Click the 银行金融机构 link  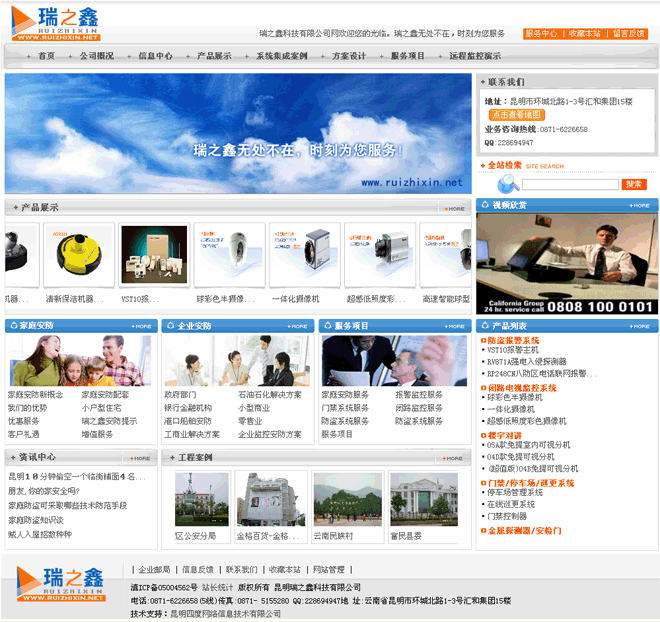pos(188,408)
